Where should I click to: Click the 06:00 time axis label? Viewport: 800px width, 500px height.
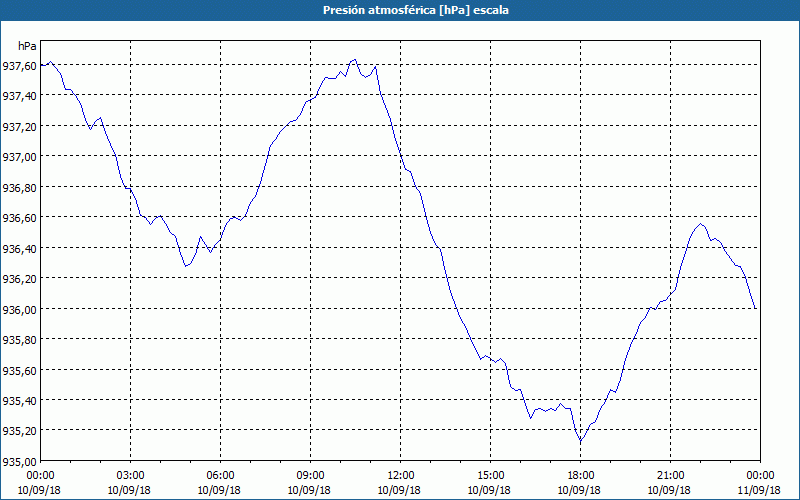click(x=220, y=476)
